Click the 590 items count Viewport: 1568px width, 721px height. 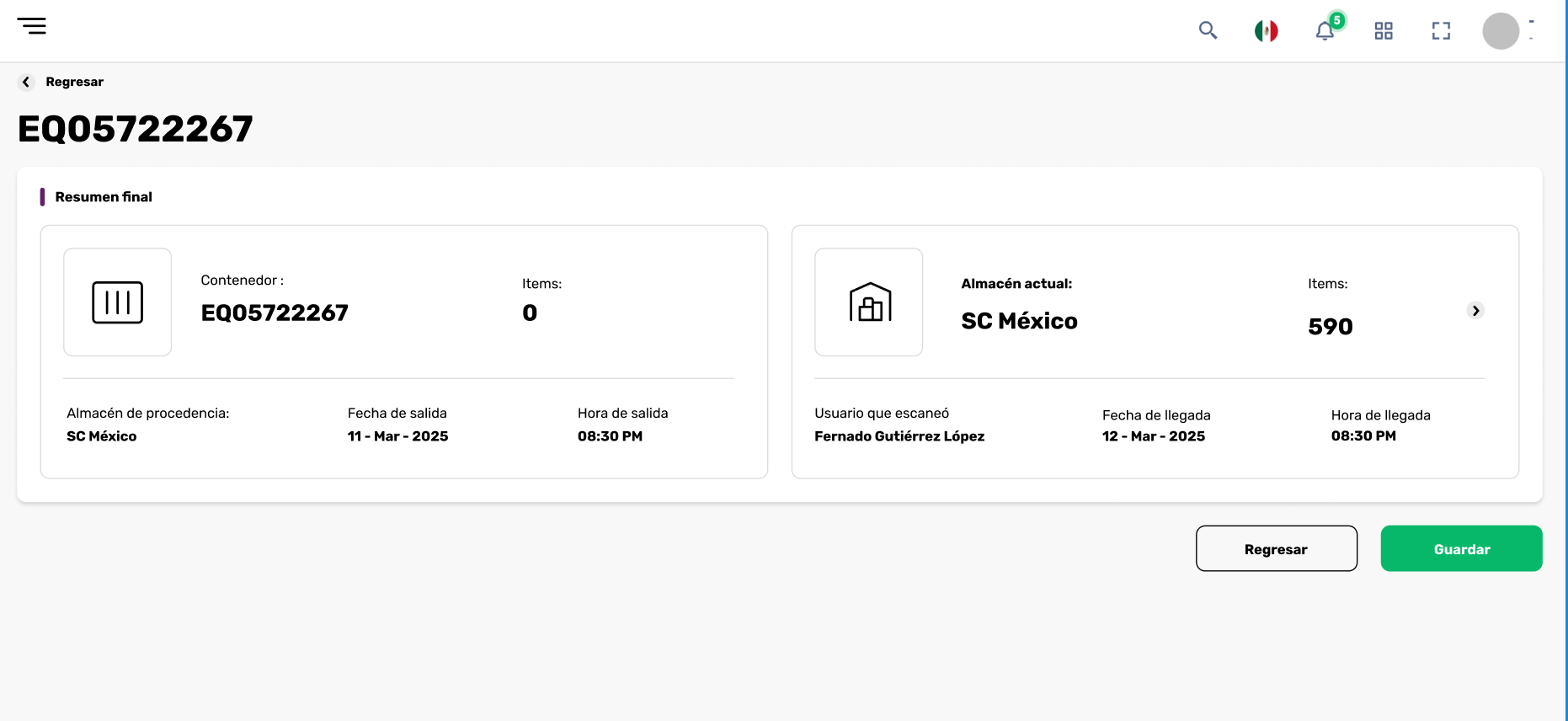[1331, 327]
